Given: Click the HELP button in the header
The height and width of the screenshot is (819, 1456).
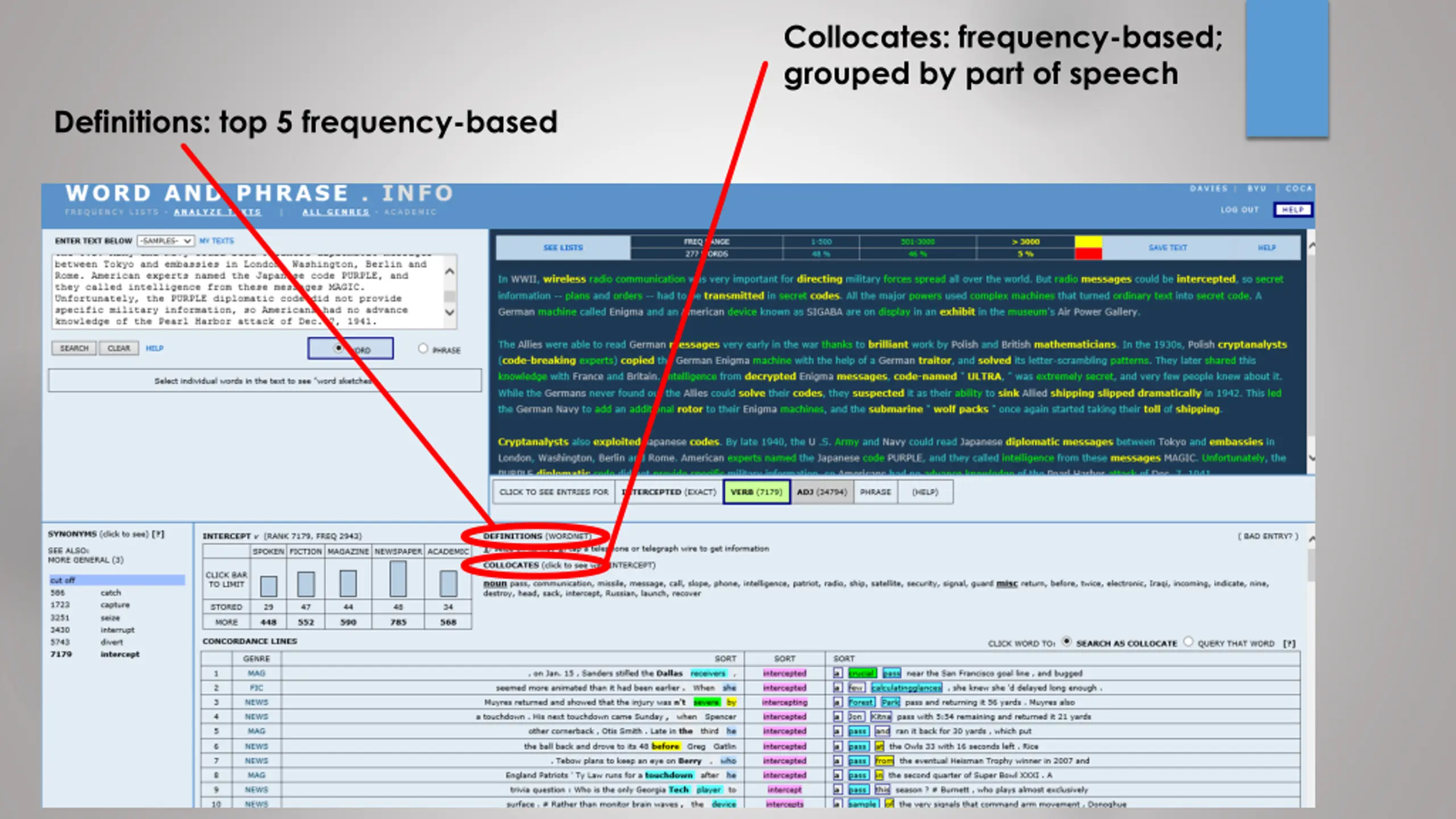Looking at the screenshot, I should (1293, 210).
